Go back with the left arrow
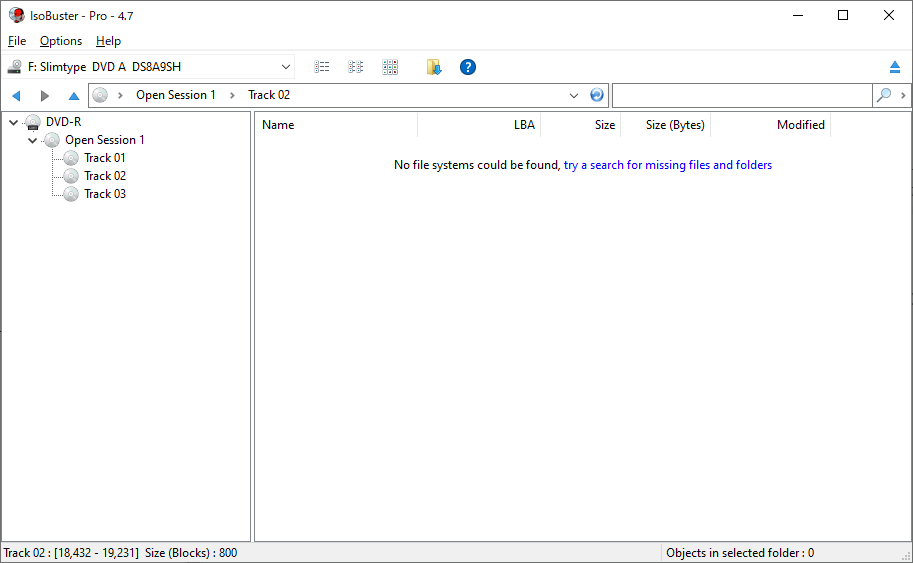Image resolution: width=913 pixels, height=563 pixels. (x=16, y=95)
